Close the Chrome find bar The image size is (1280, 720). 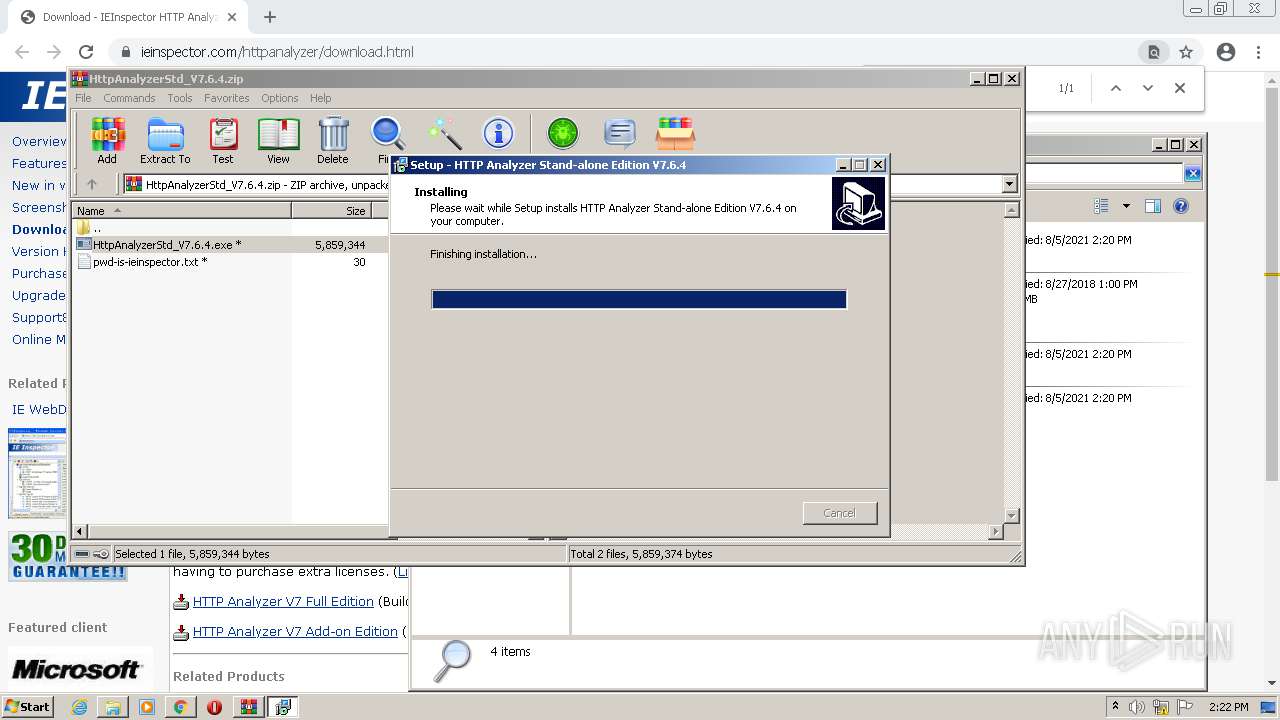[x=1180, y=88]
